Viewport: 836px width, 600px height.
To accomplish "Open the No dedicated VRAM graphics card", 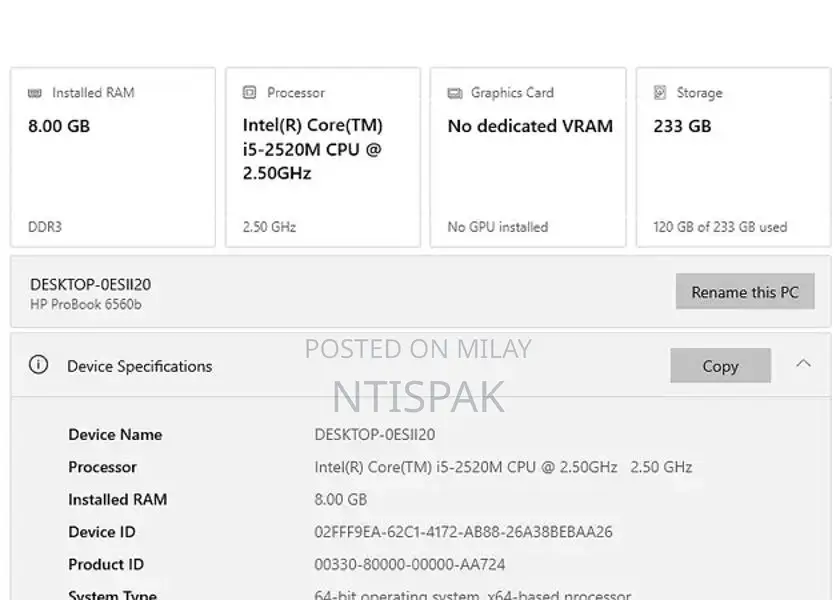I will [529, 157].
